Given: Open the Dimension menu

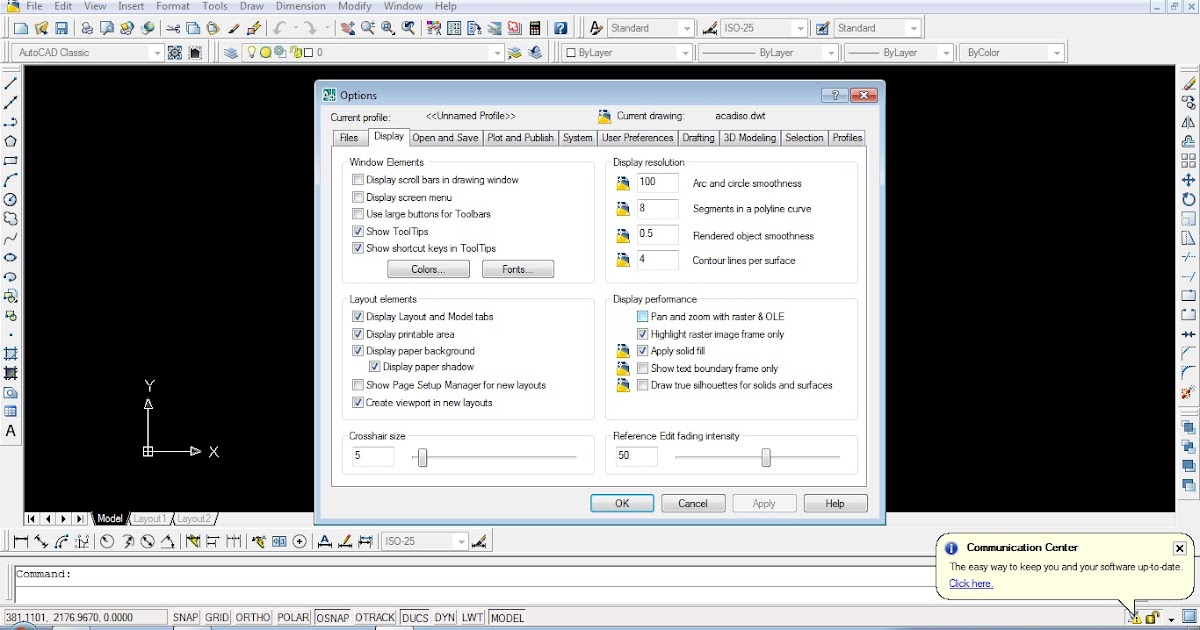Looking at the screenshot, I should pos(300,6).
